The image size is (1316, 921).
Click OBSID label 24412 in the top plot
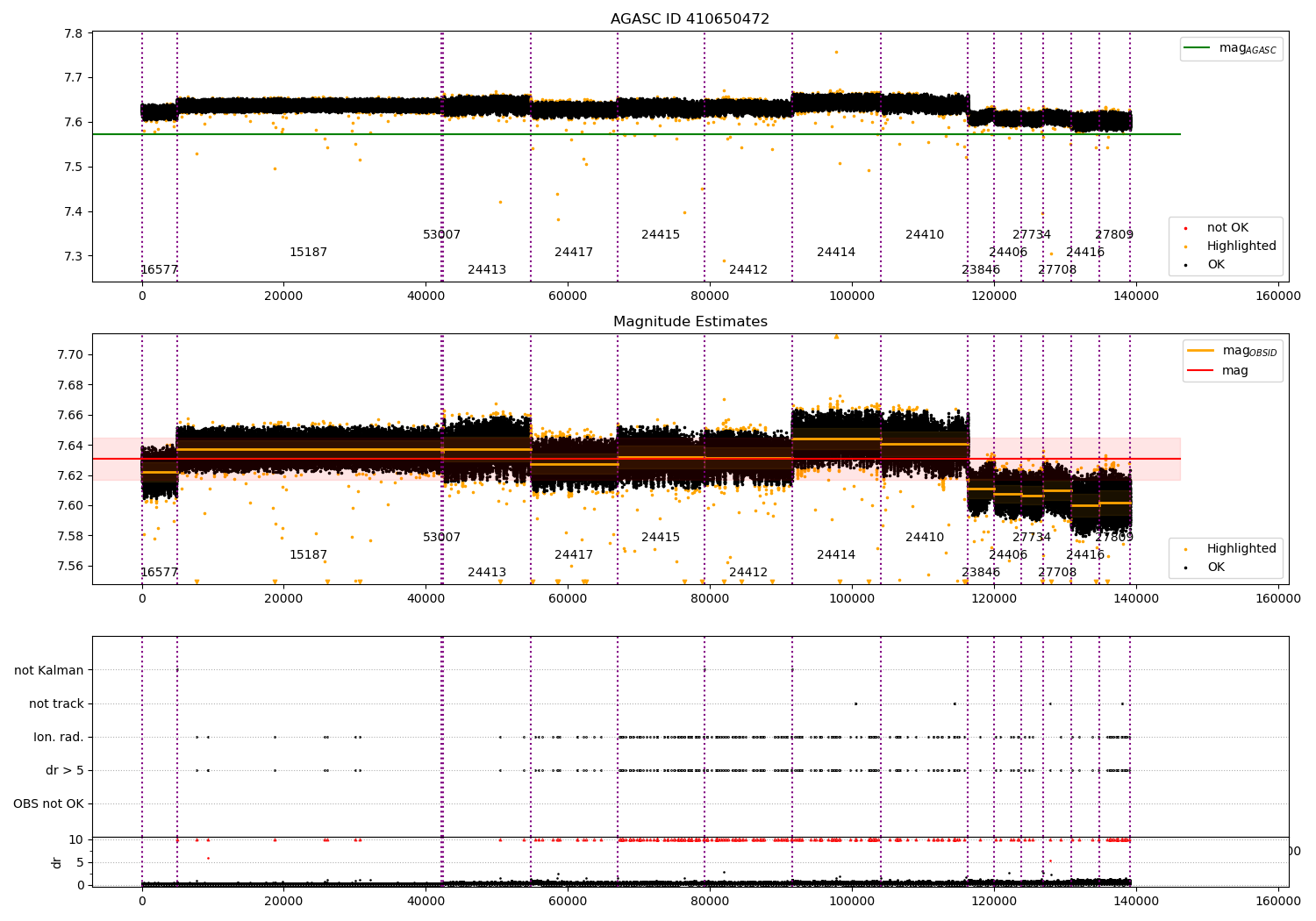748,270
